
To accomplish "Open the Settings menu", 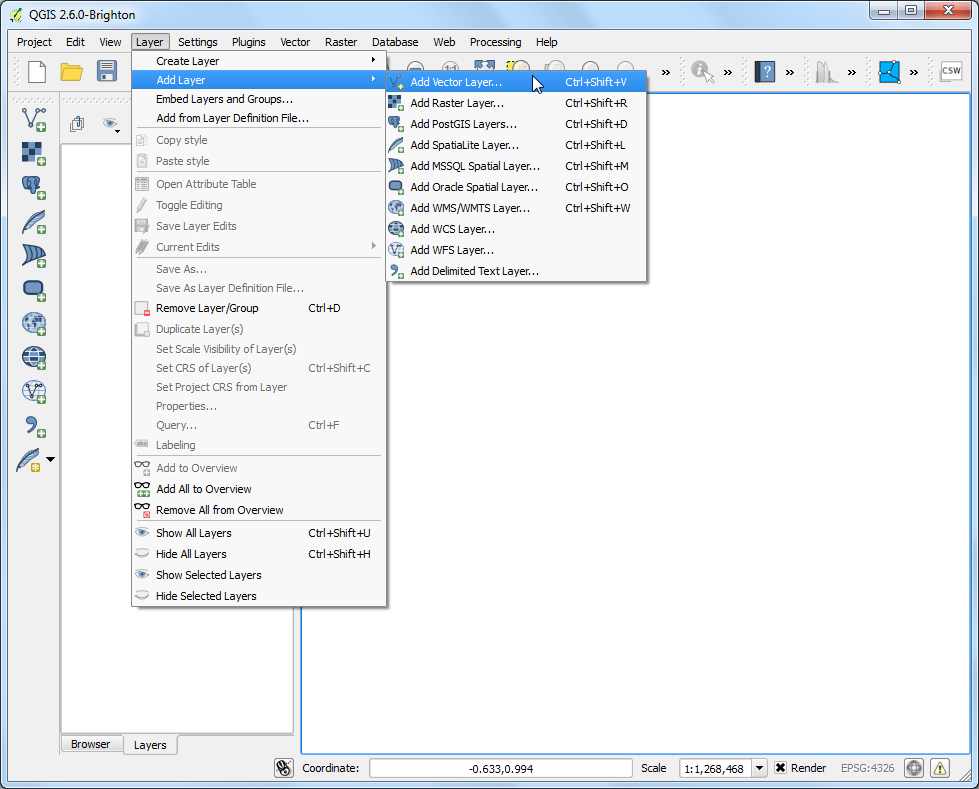I will click(x=197, y=42).
